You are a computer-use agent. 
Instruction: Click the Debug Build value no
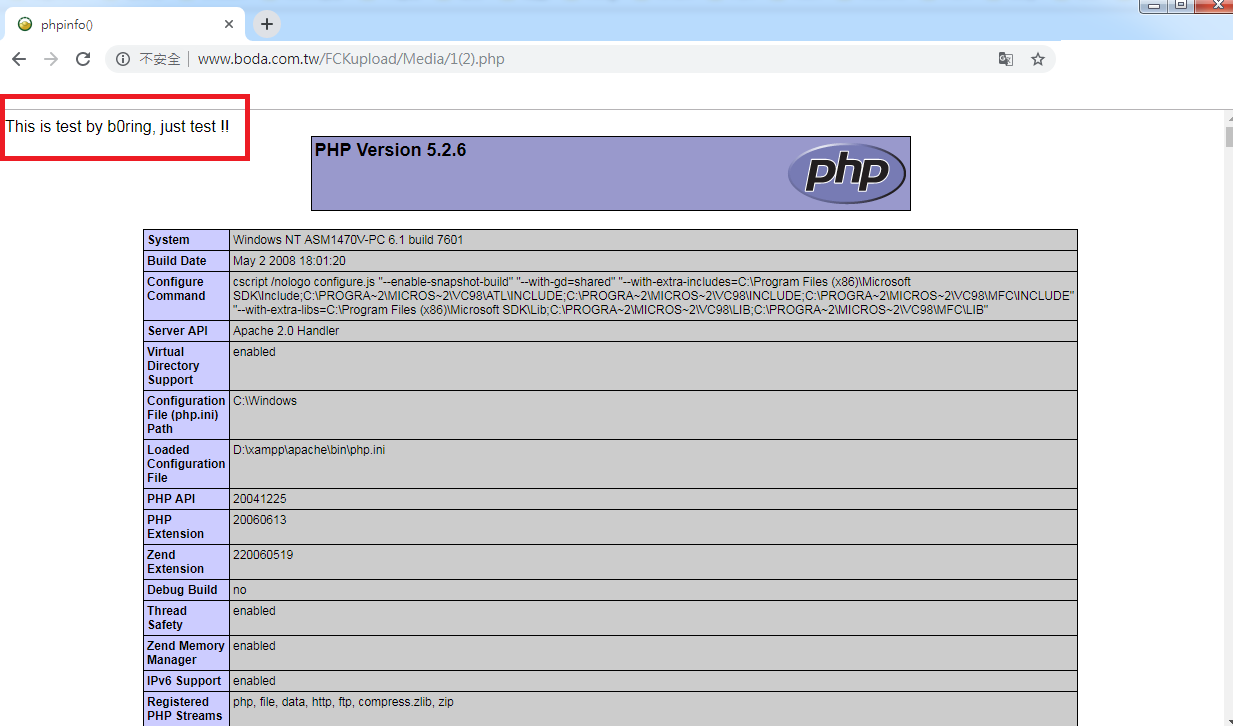[240, 590]
